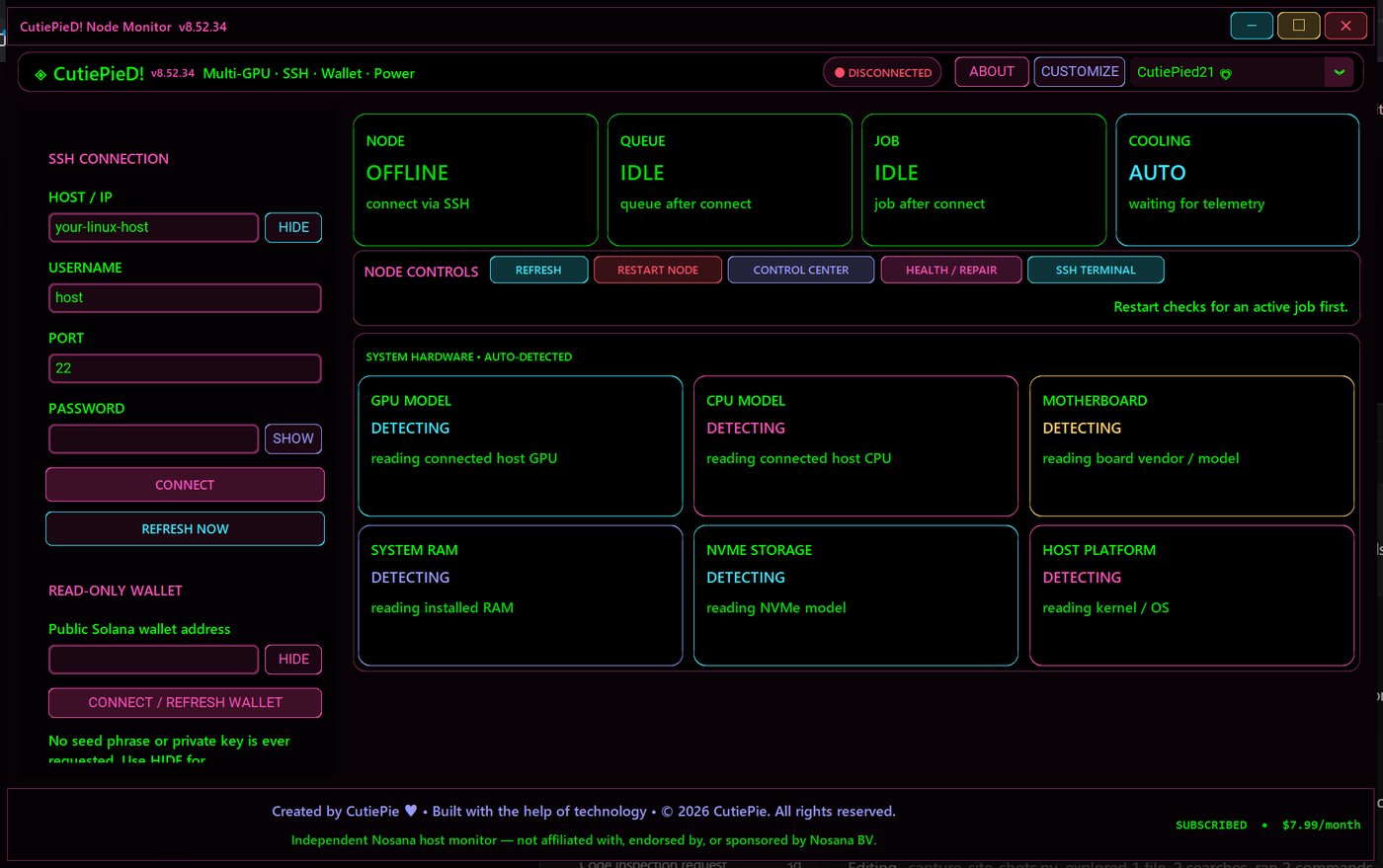Click the SSH CONNECTION heading
The height and width of the screenshot is (868, 1383).
point(109,159)
